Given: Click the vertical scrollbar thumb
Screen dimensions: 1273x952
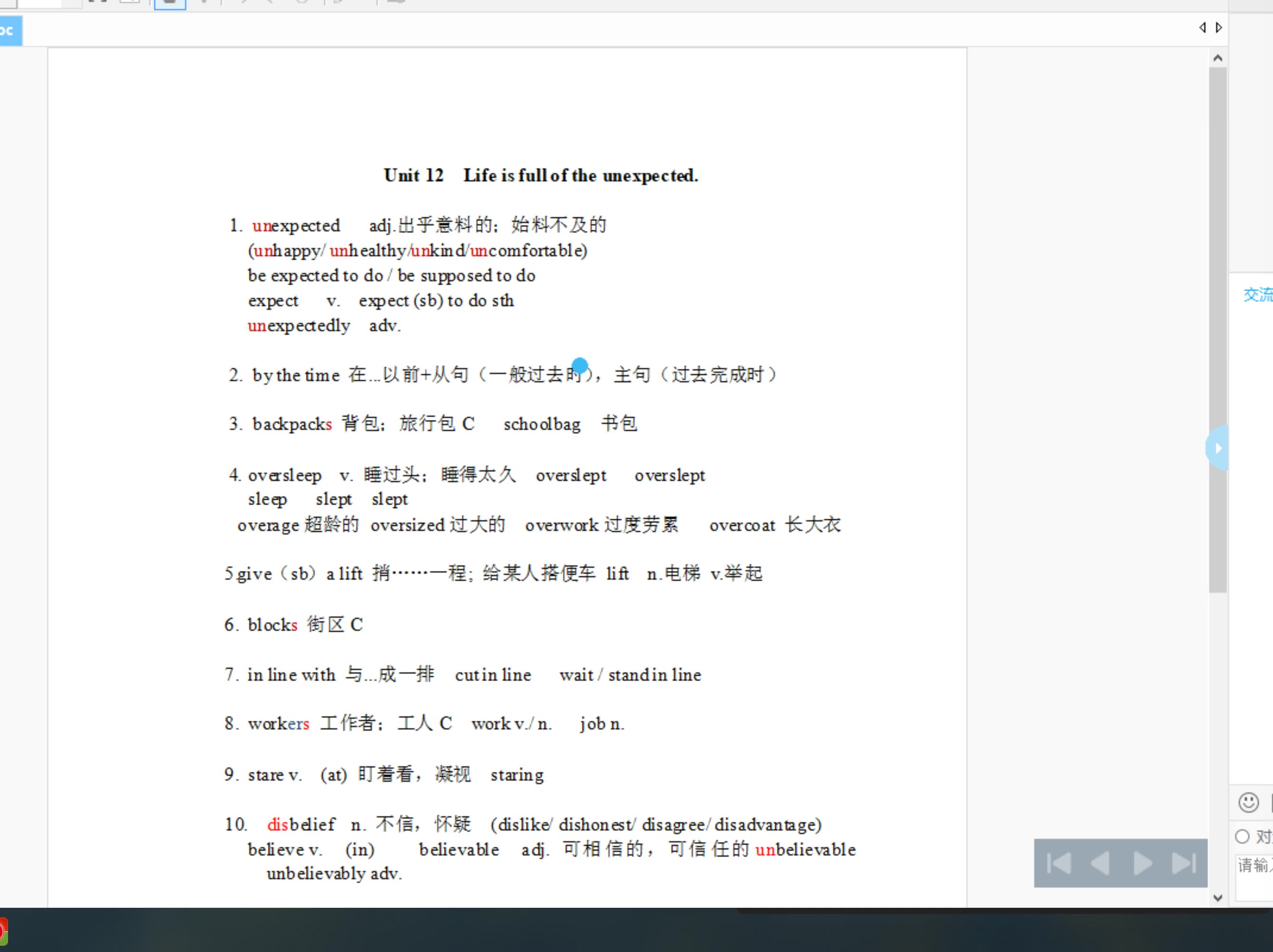Looking at the screenshot, I should click(1217, 330).
